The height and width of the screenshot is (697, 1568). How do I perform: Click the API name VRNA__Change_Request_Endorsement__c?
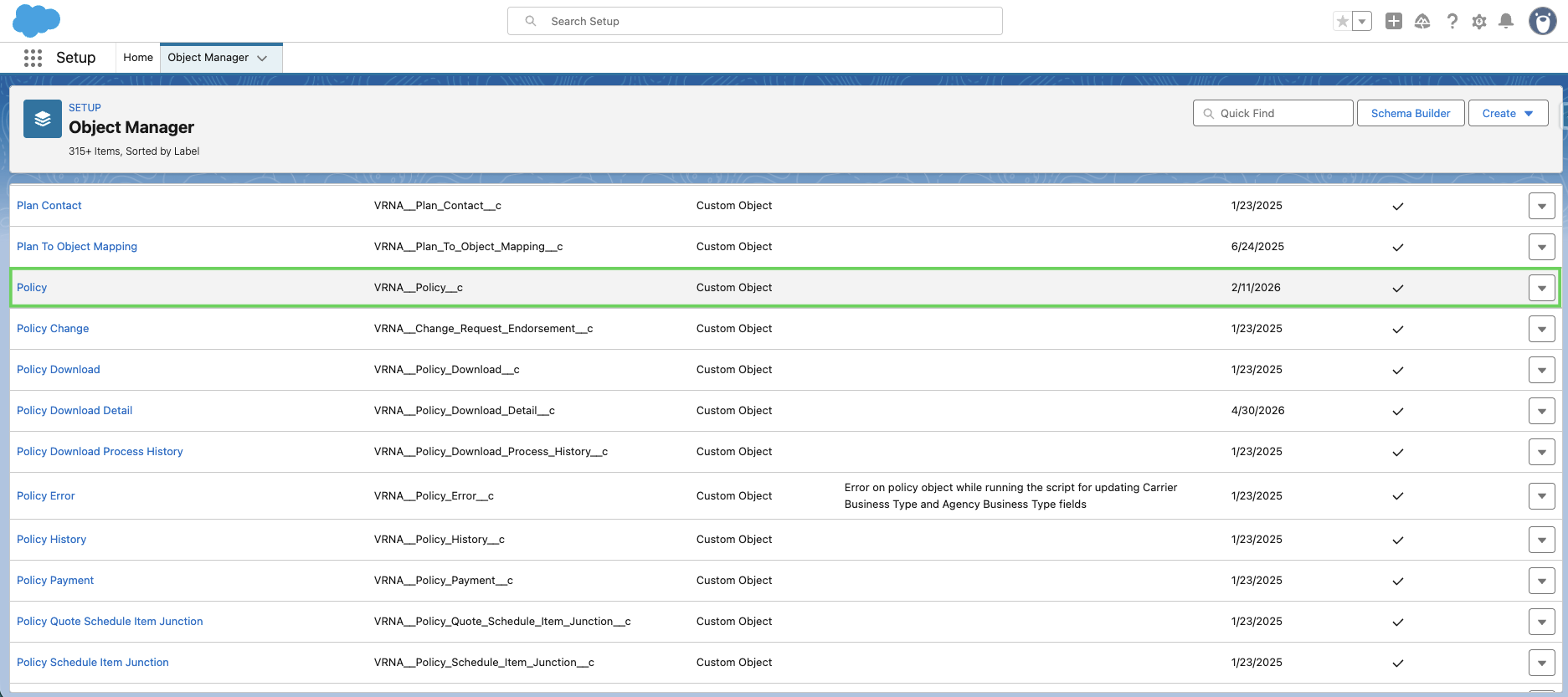click(484, 329)
